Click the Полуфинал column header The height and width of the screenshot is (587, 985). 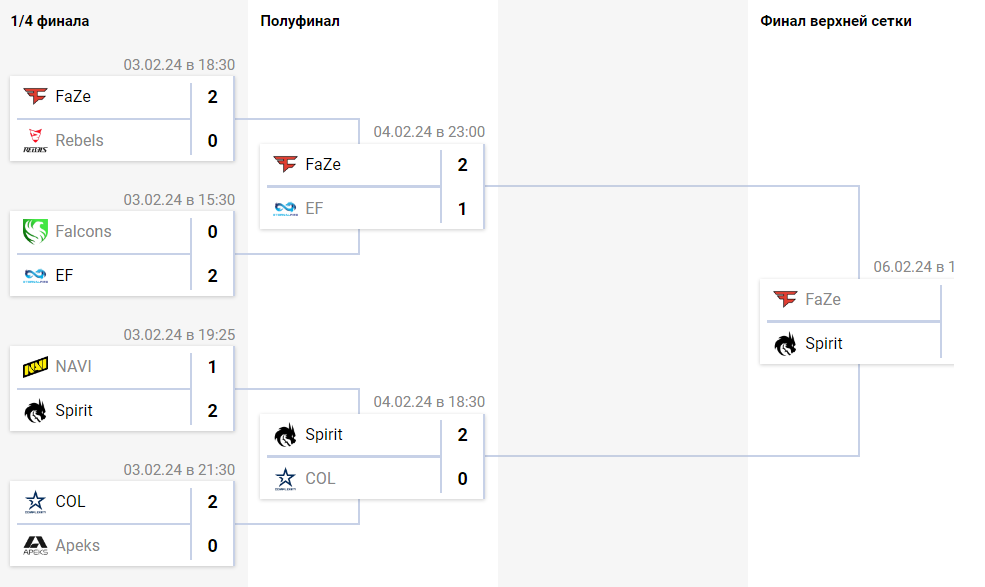[300, 21]
